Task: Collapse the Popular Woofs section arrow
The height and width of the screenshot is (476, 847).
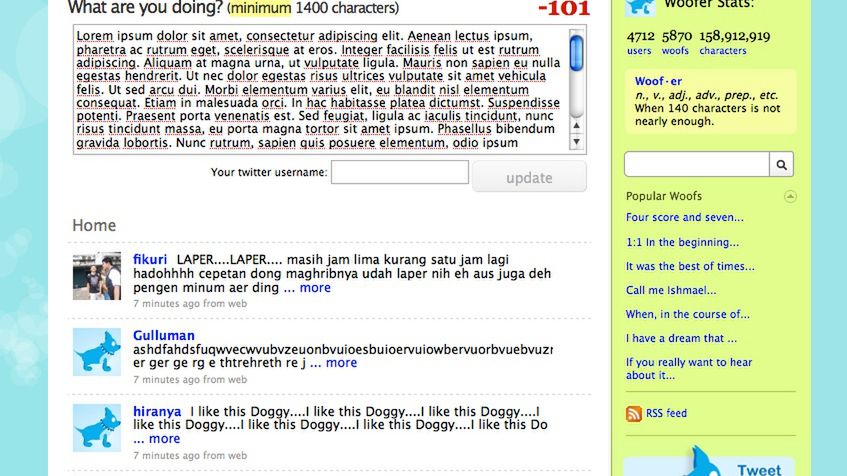Action: click(x=790, y=196)
